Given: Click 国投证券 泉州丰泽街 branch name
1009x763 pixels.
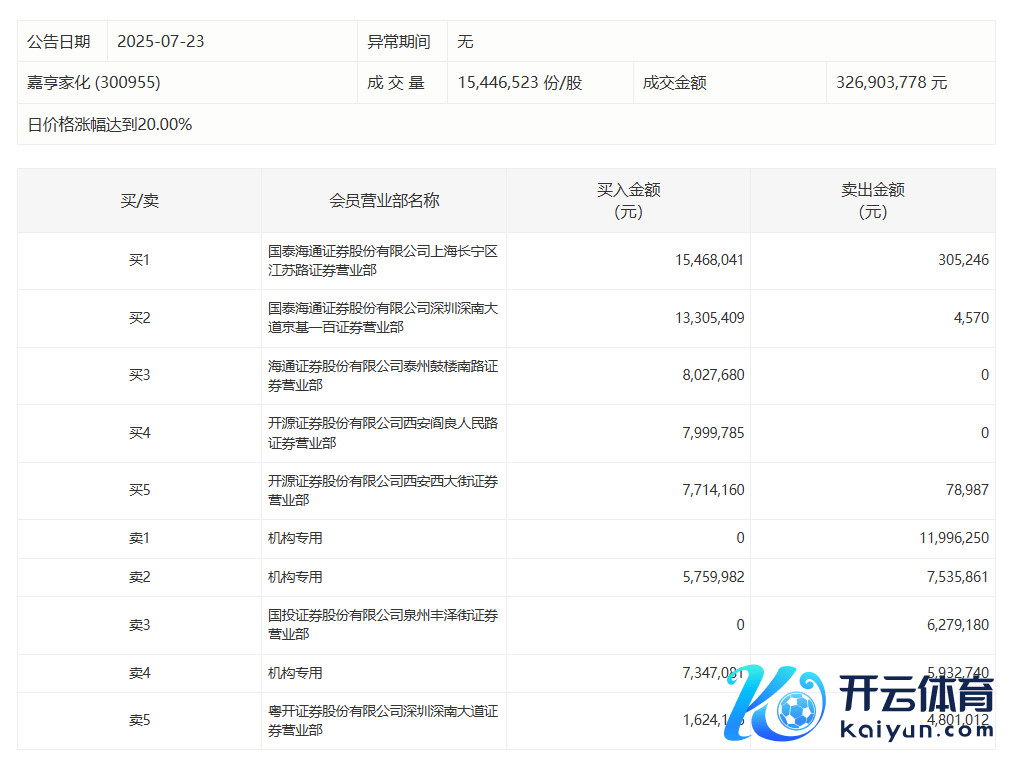Looking at the screenshot, I should (382, 625).
